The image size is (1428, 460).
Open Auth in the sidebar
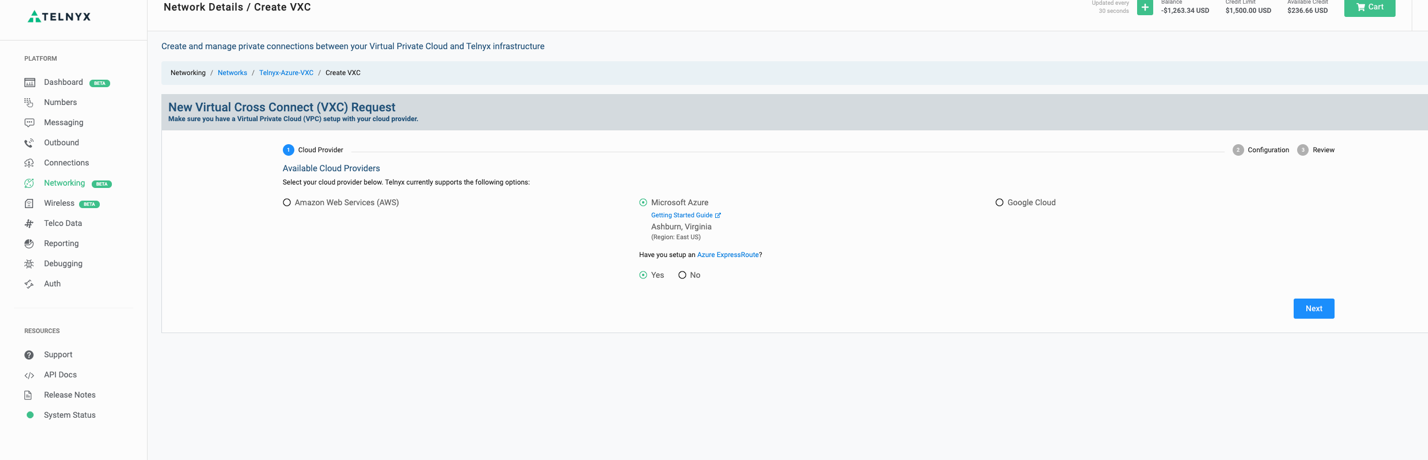click(x=52, y=284)
